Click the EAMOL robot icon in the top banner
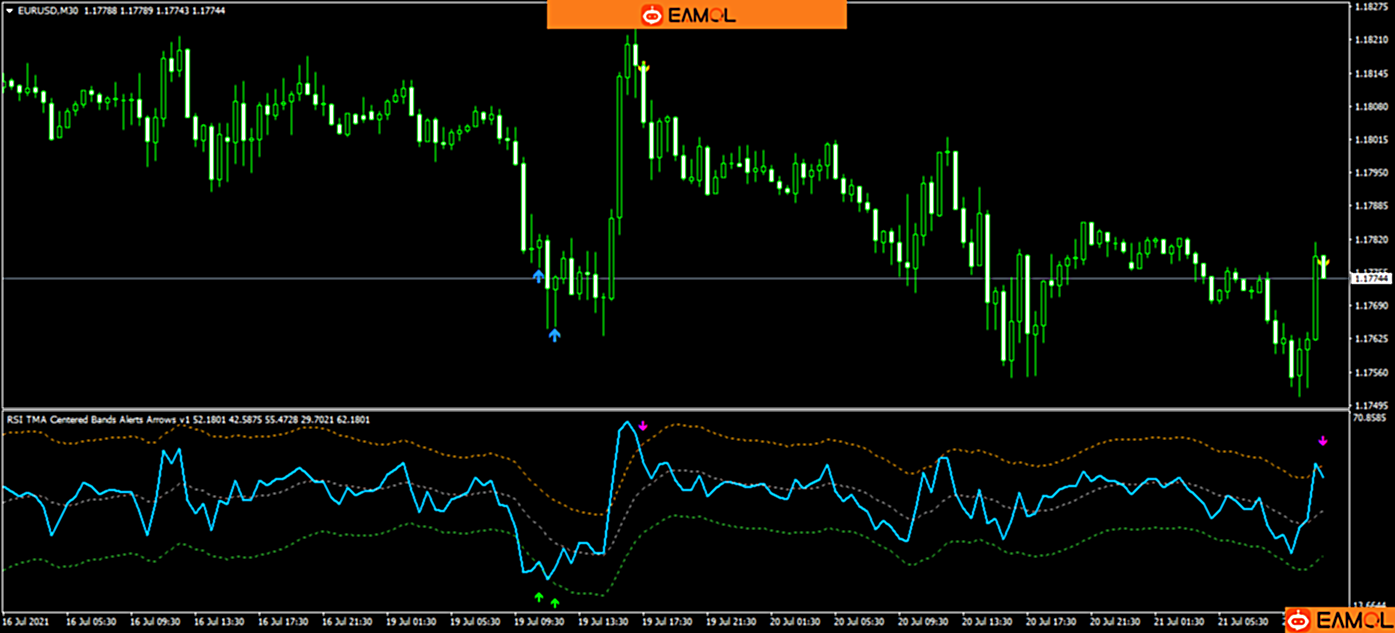The image size is (1395, 633). pos(652,15)
